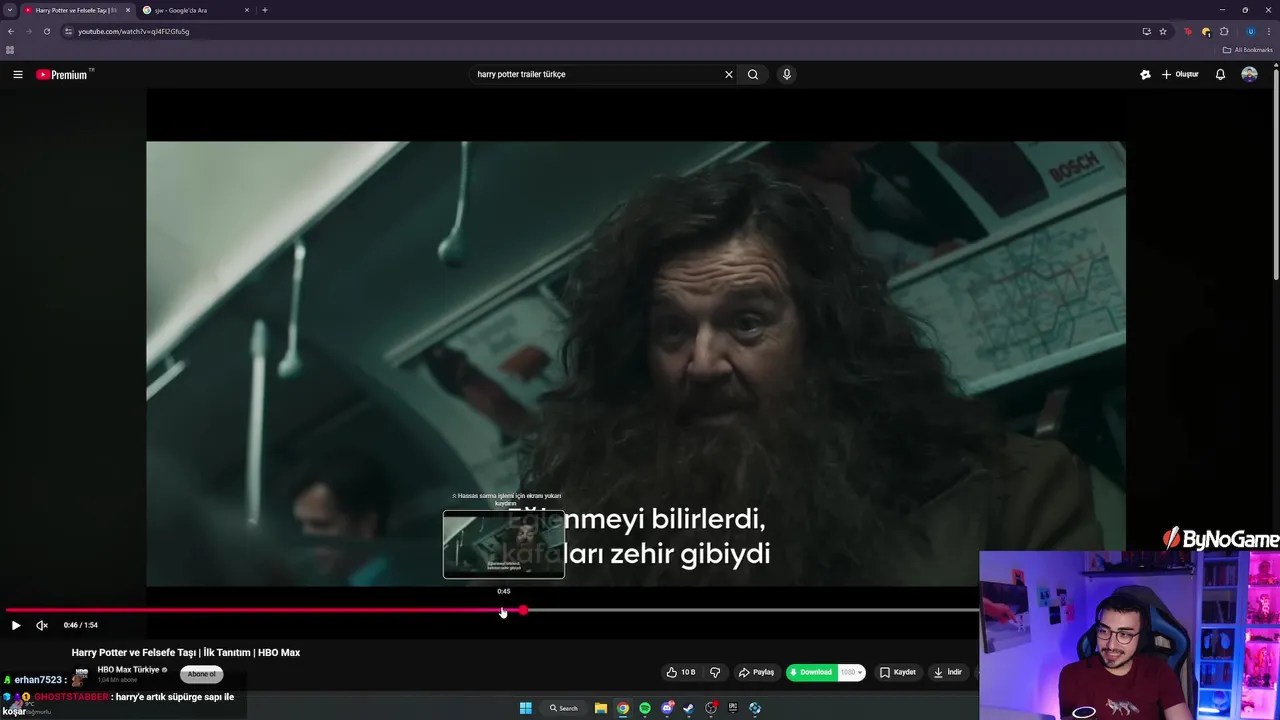Open Spotify from taskbar
Screen dimensions: 1280x720
coord(645,708)
